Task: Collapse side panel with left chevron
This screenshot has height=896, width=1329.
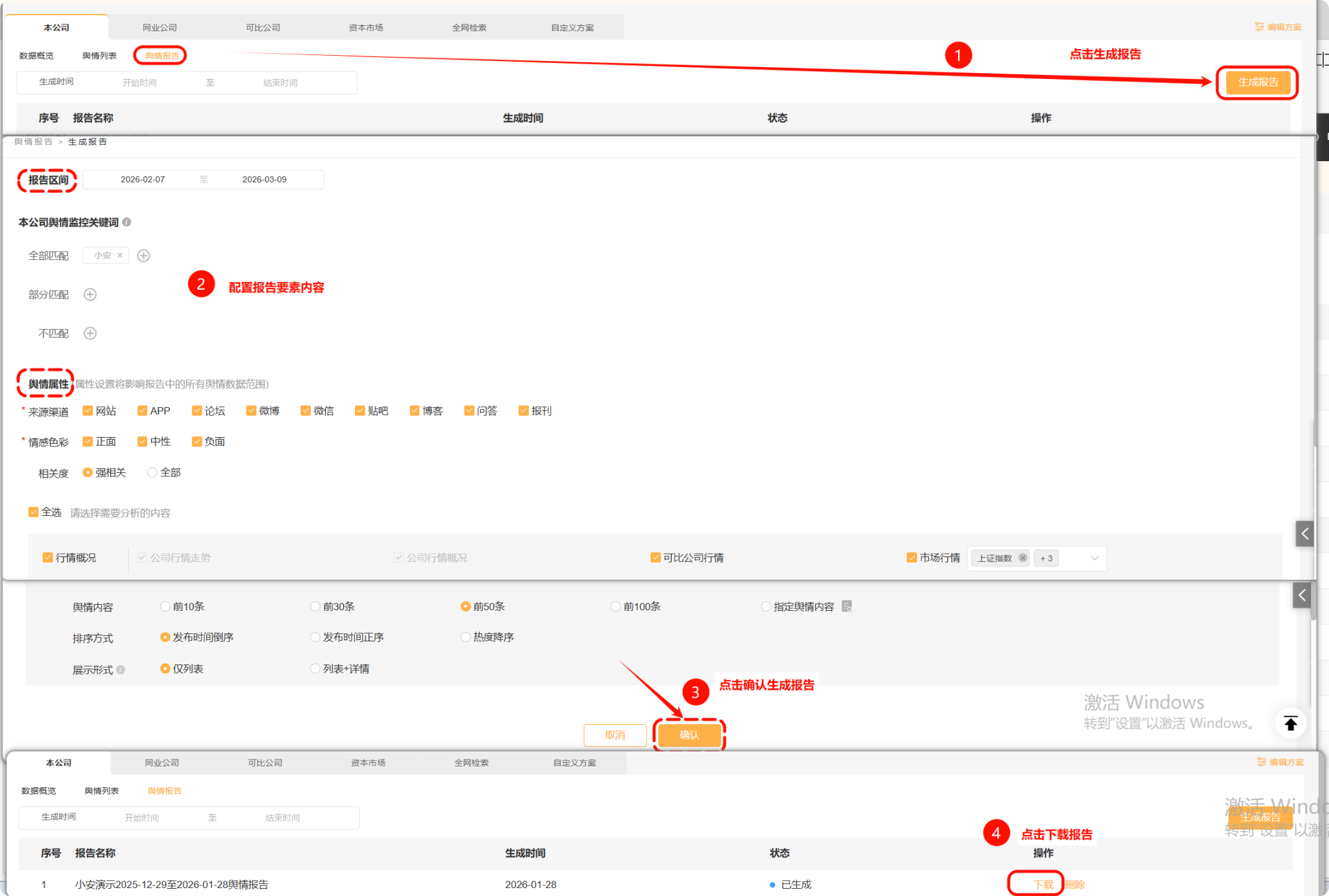Action: click(1304, 533)
